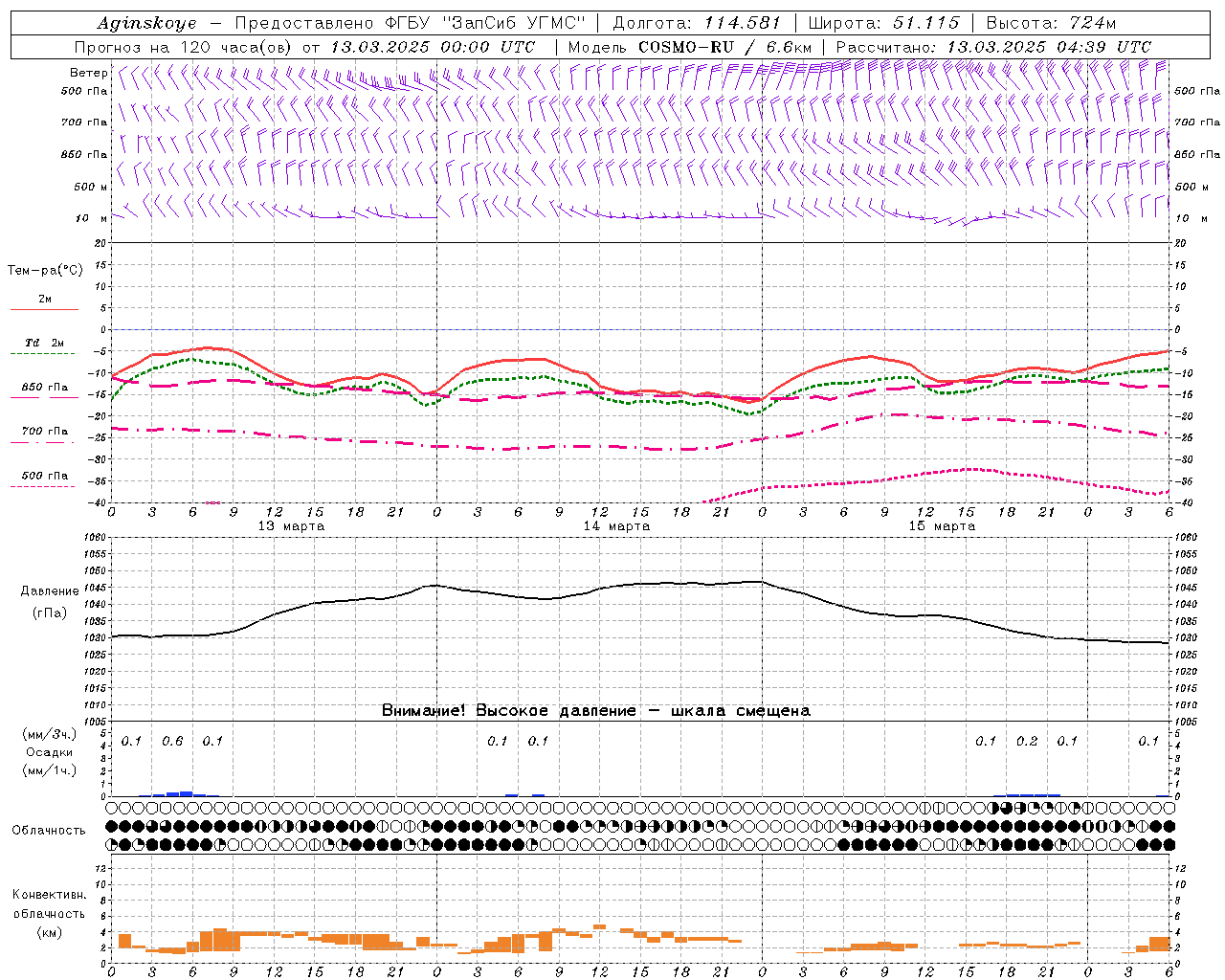Click the "Внимание! Высокое давление" warning text
Viewport: 1225px width, 980px height.
click(508, 711)
